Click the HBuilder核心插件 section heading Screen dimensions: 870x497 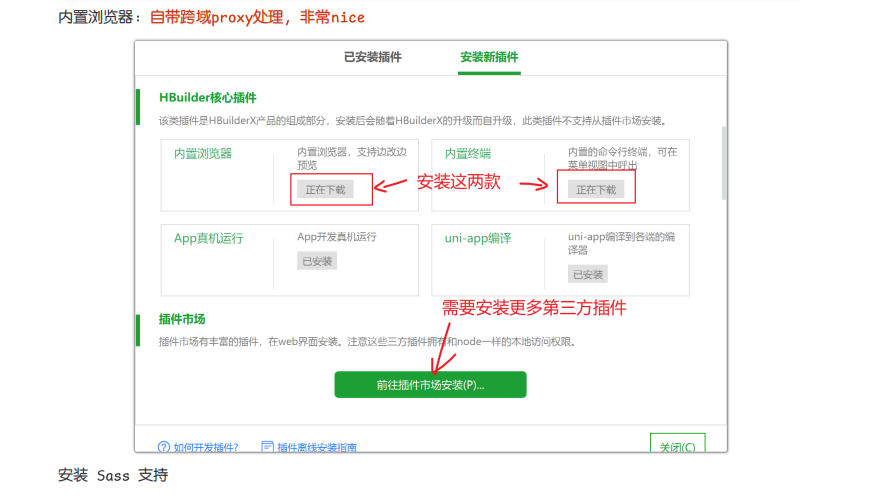(208, 98)
